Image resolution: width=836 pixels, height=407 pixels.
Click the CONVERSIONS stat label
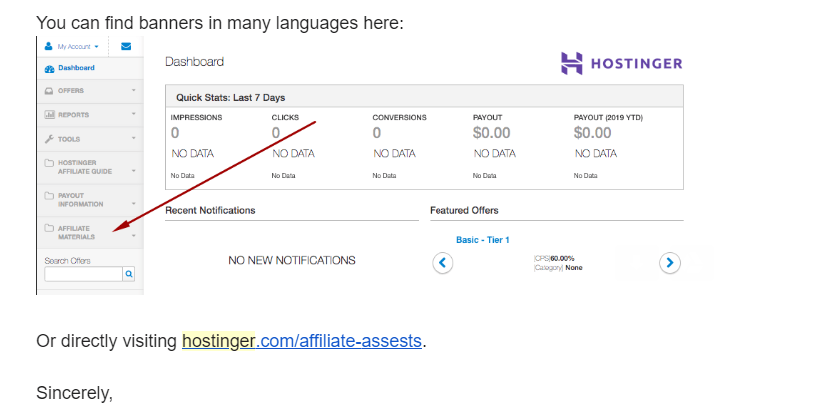[x=399, y=117]
